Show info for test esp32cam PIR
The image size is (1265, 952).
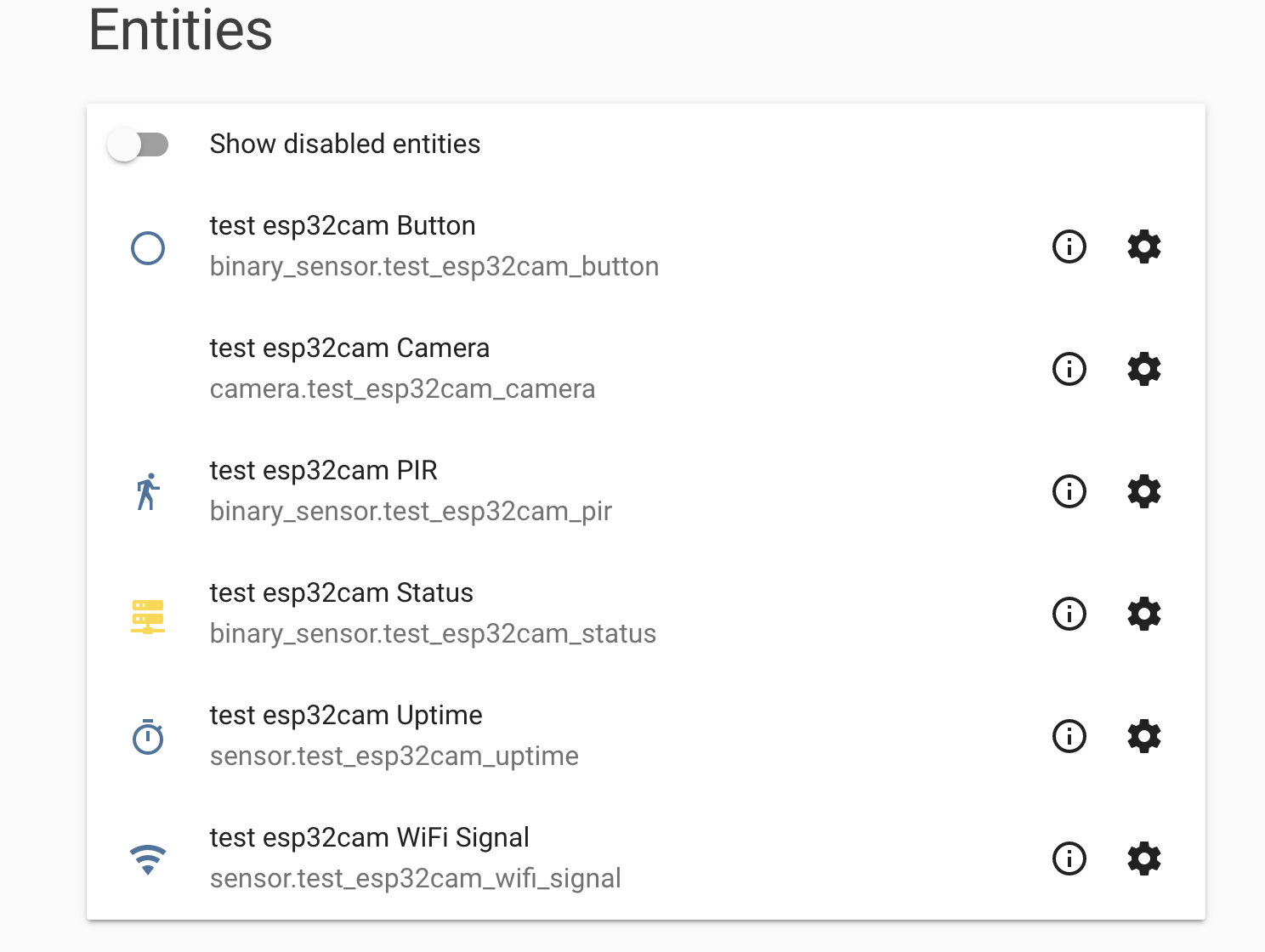pyautogui.click(x=1069, y=491)
